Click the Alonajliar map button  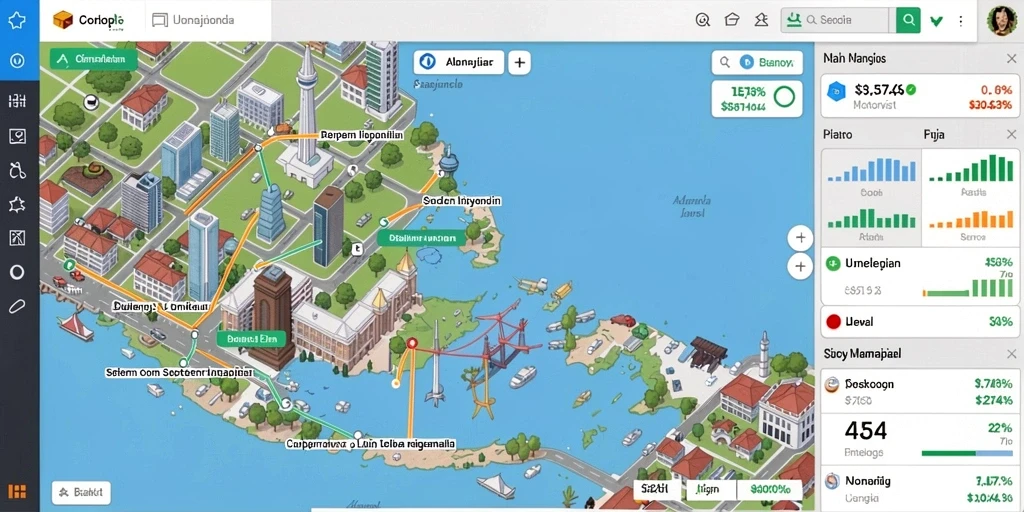458,63
